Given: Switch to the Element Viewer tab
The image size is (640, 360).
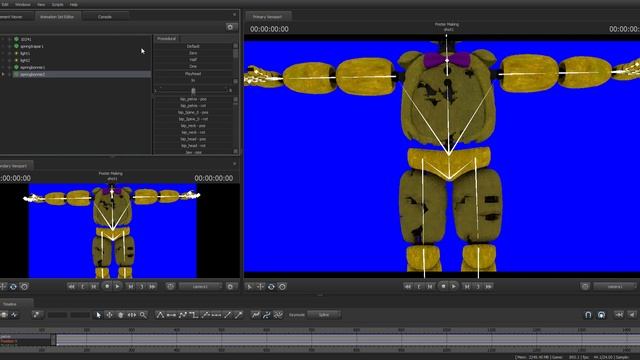Looking at the screenshot, I should pos(11,17).
